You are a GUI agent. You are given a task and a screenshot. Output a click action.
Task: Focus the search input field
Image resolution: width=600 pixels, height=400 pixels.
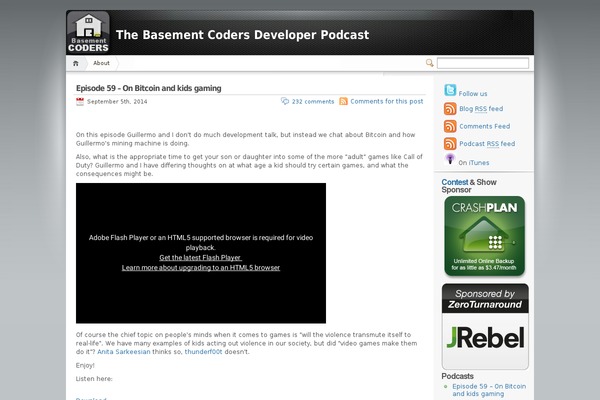[x=483, y=63]
